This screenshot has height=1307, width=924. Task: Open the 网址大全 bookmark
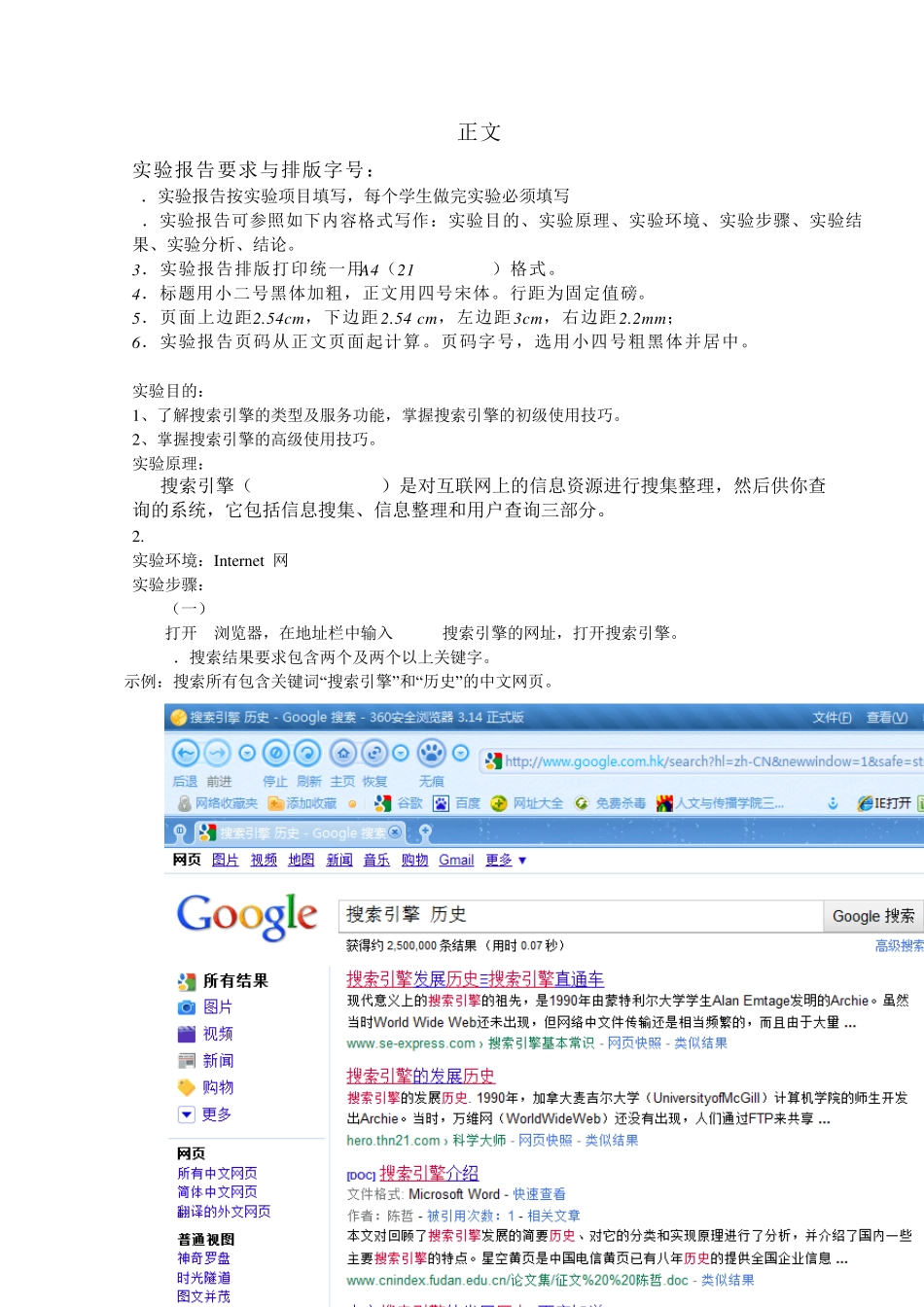527,803
